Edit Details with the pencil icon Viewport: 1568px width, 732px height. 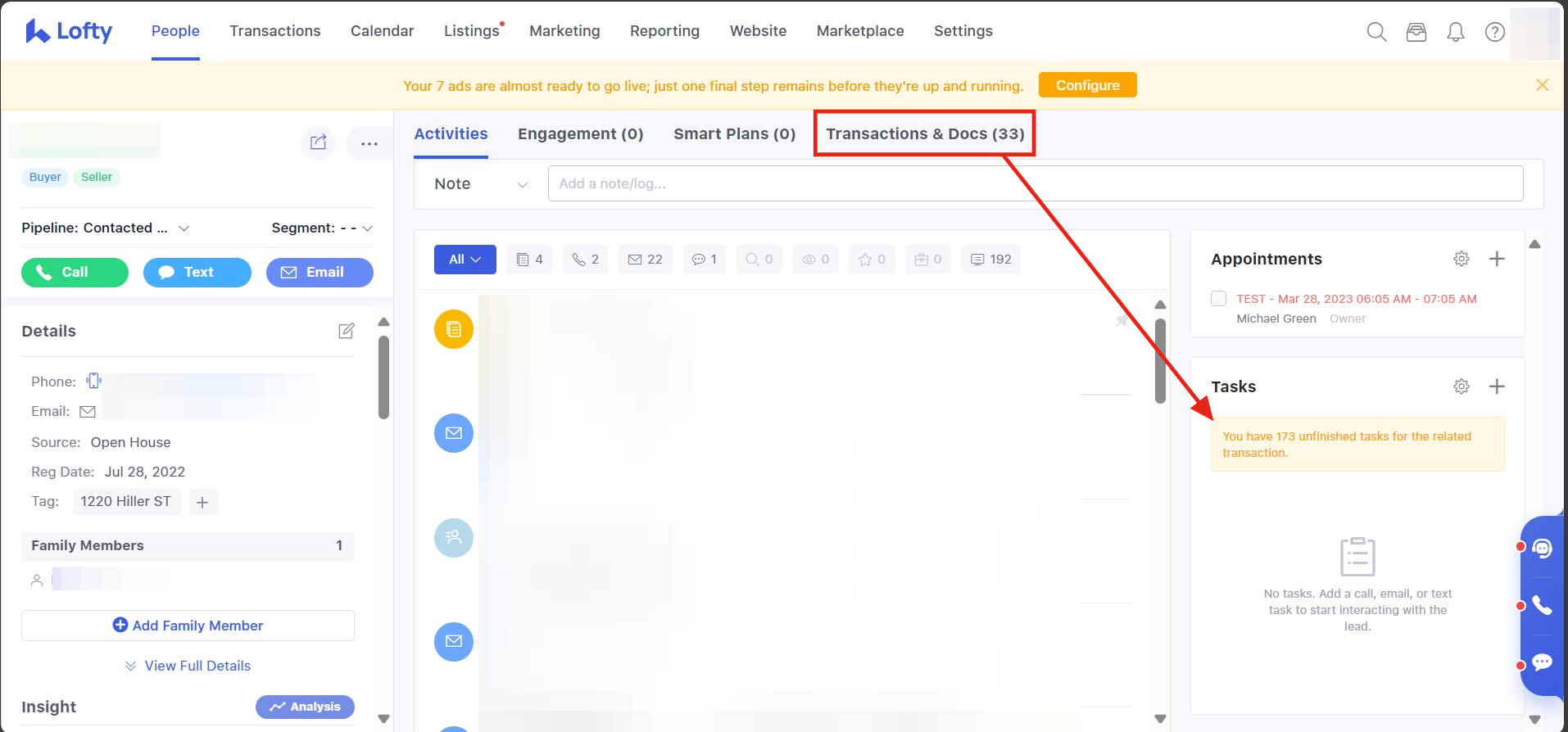pyautogui.click(x=347, y=331)
